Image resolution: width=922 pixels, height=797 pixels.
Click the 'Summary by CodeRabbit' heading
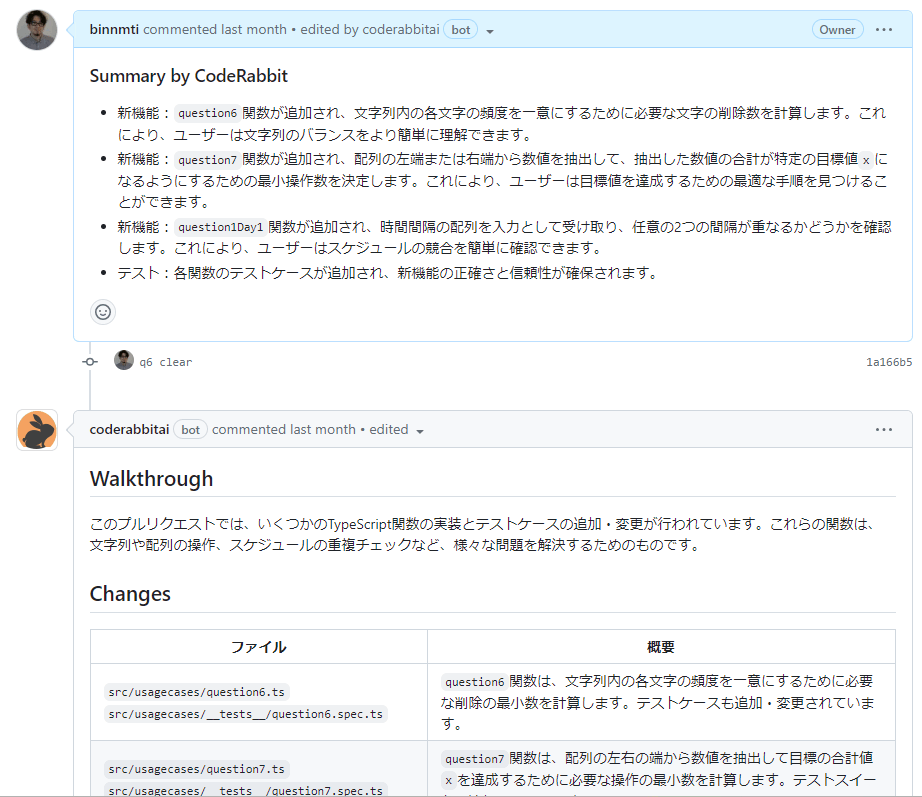(x=189, y=76)
